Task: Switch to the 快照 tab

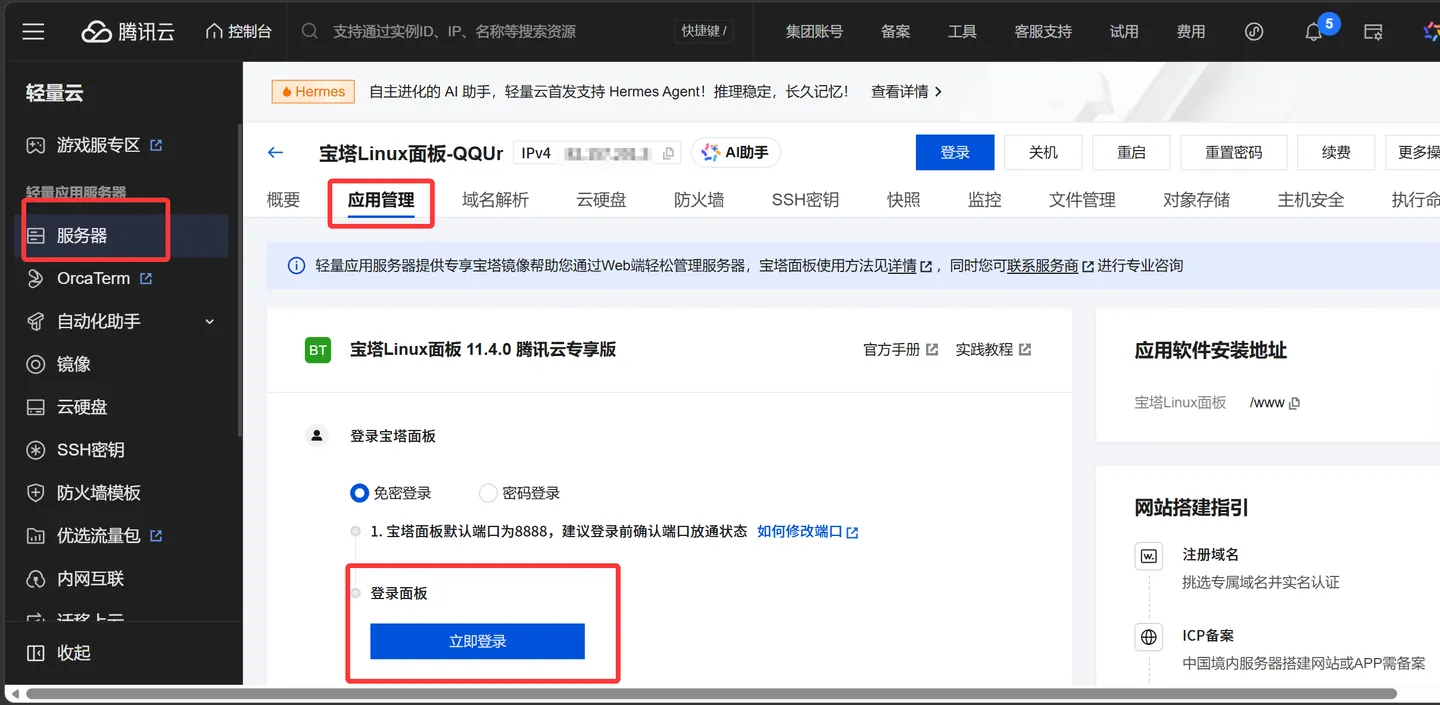Action: click(903, 200)
